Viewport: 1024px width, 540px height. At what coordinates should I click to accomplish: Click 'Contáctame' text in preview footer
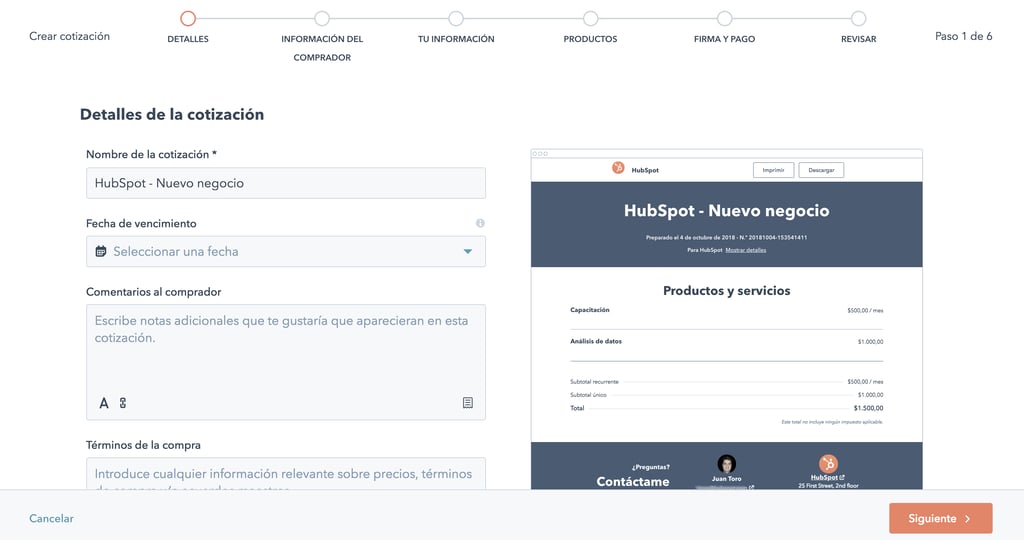point(633,481)
